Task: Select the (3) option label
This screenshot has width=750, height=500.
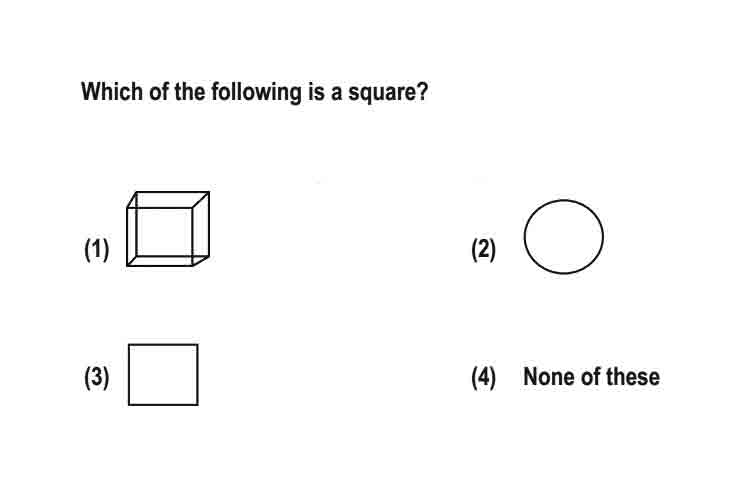Action: click(x=97, y=377)
